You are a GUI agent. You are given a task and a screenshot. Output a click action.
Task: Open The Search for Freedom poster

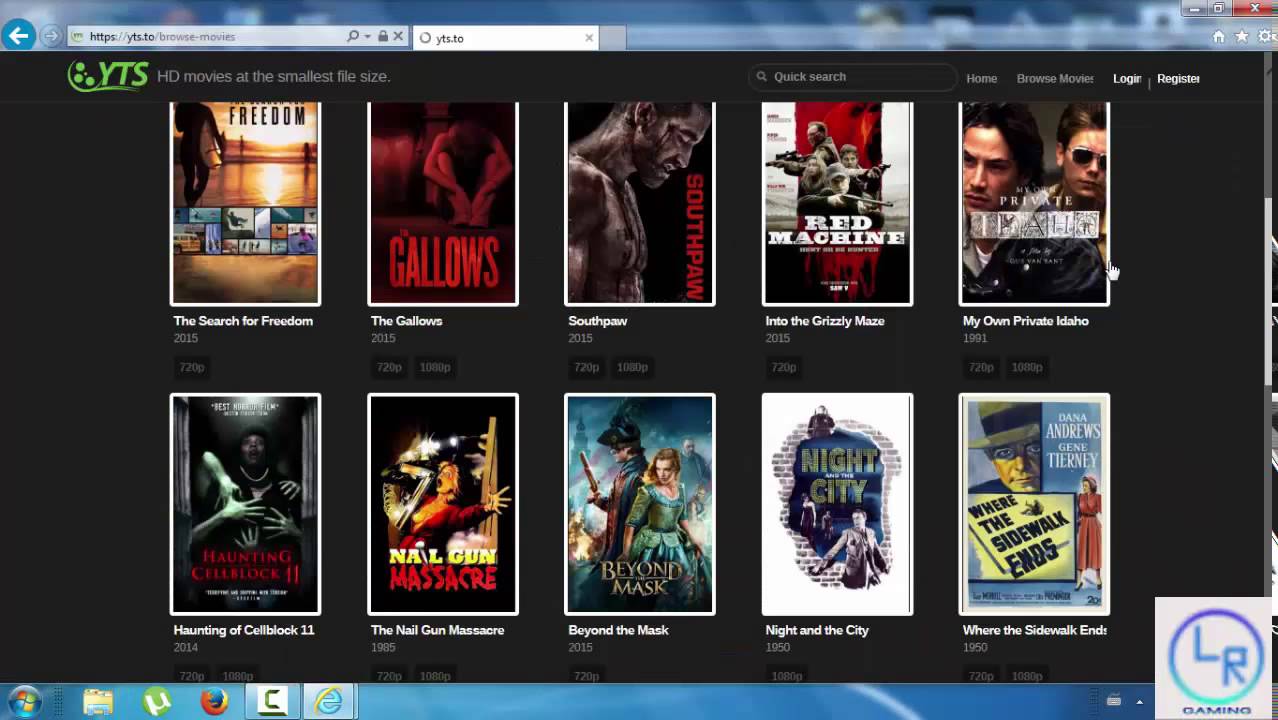tap(246, 203)
